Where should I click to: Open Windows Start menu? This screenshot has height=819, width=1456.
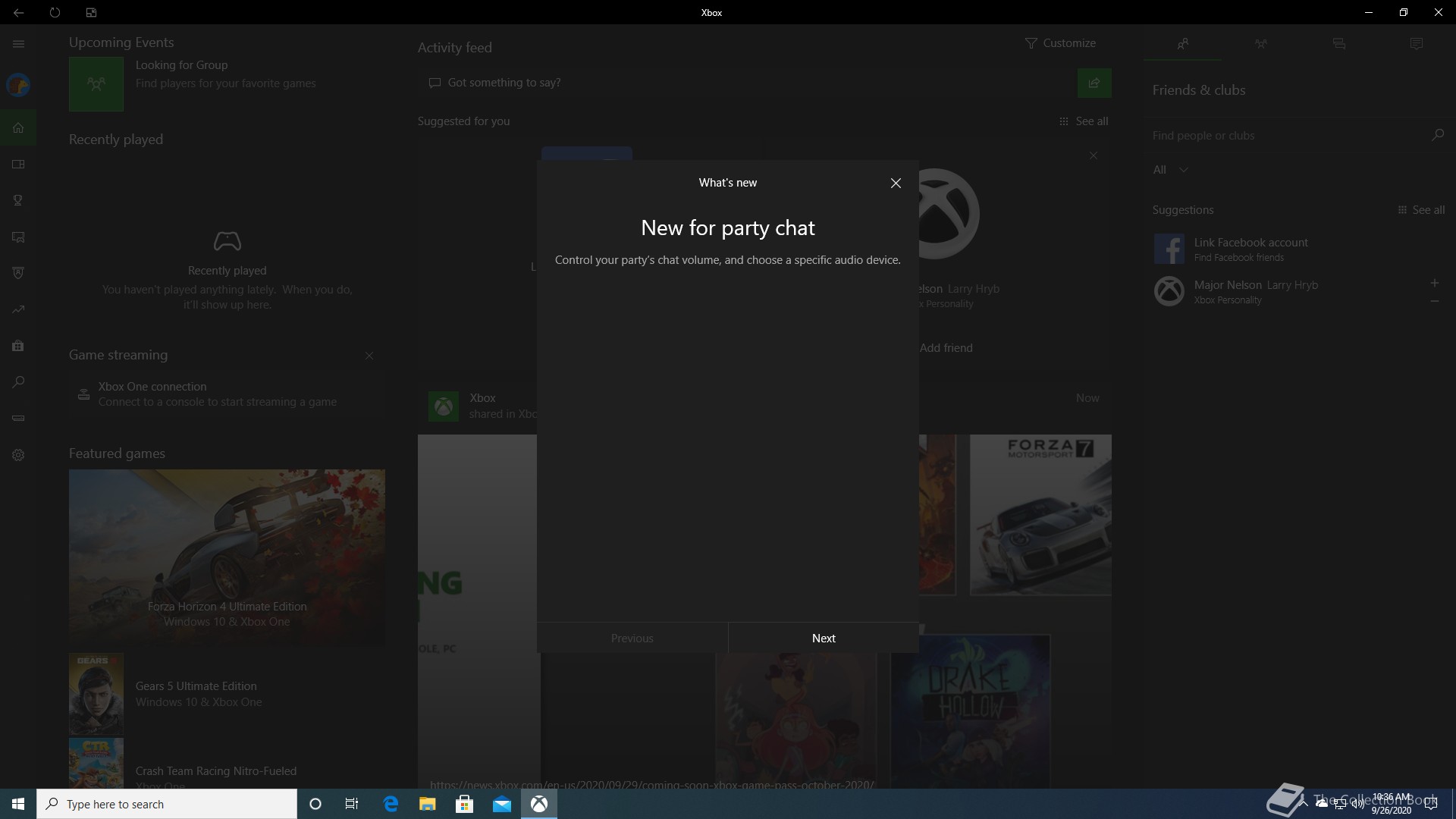click(18, 804)
